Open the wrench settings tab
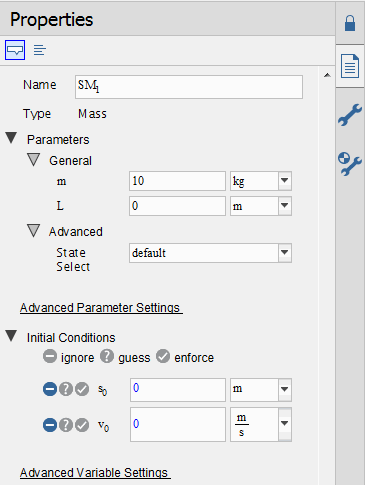The image size is (365, 485). coord(350,114)
